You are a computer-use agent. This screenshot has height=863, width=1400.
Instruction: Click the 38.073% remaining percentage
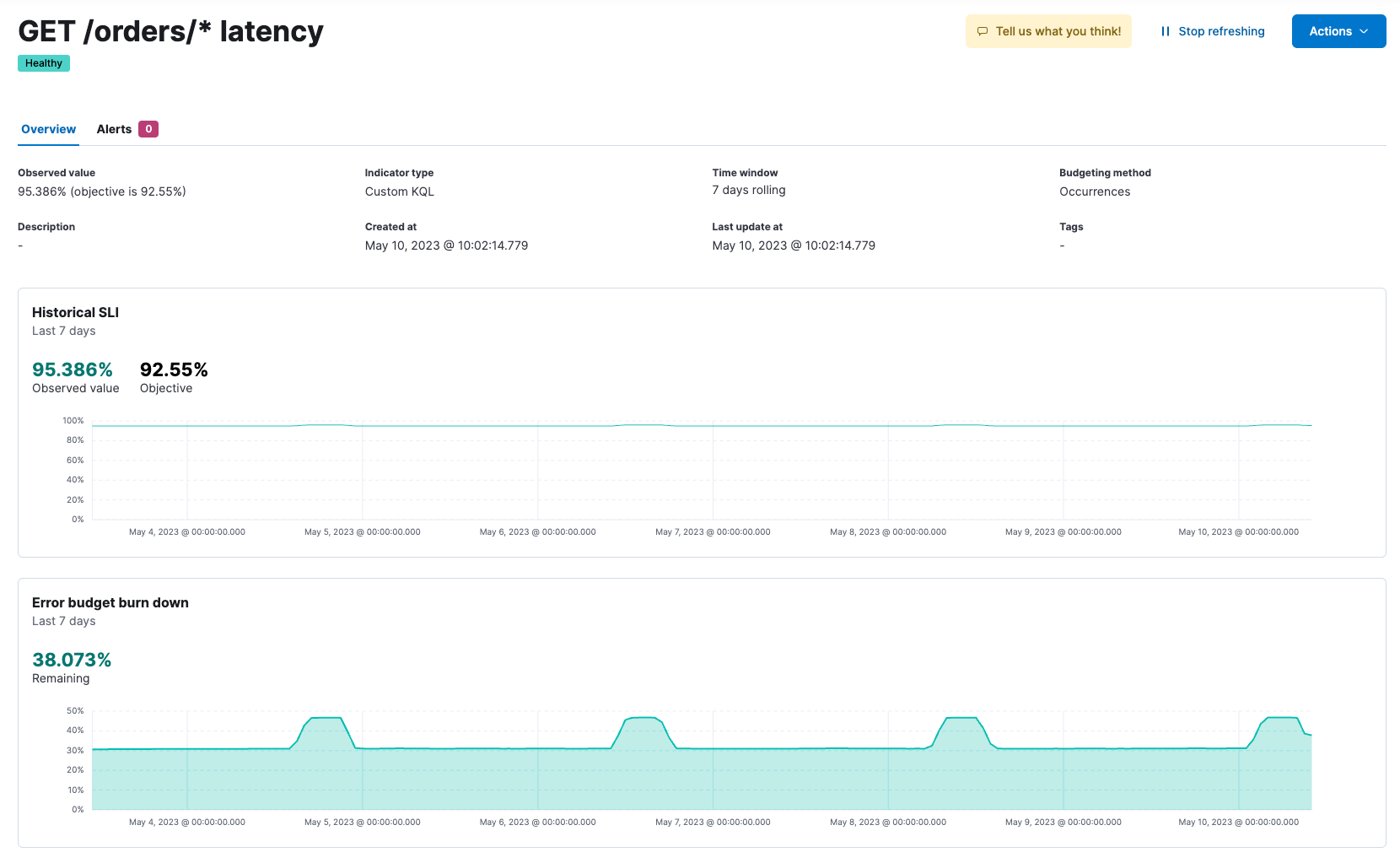71,660
